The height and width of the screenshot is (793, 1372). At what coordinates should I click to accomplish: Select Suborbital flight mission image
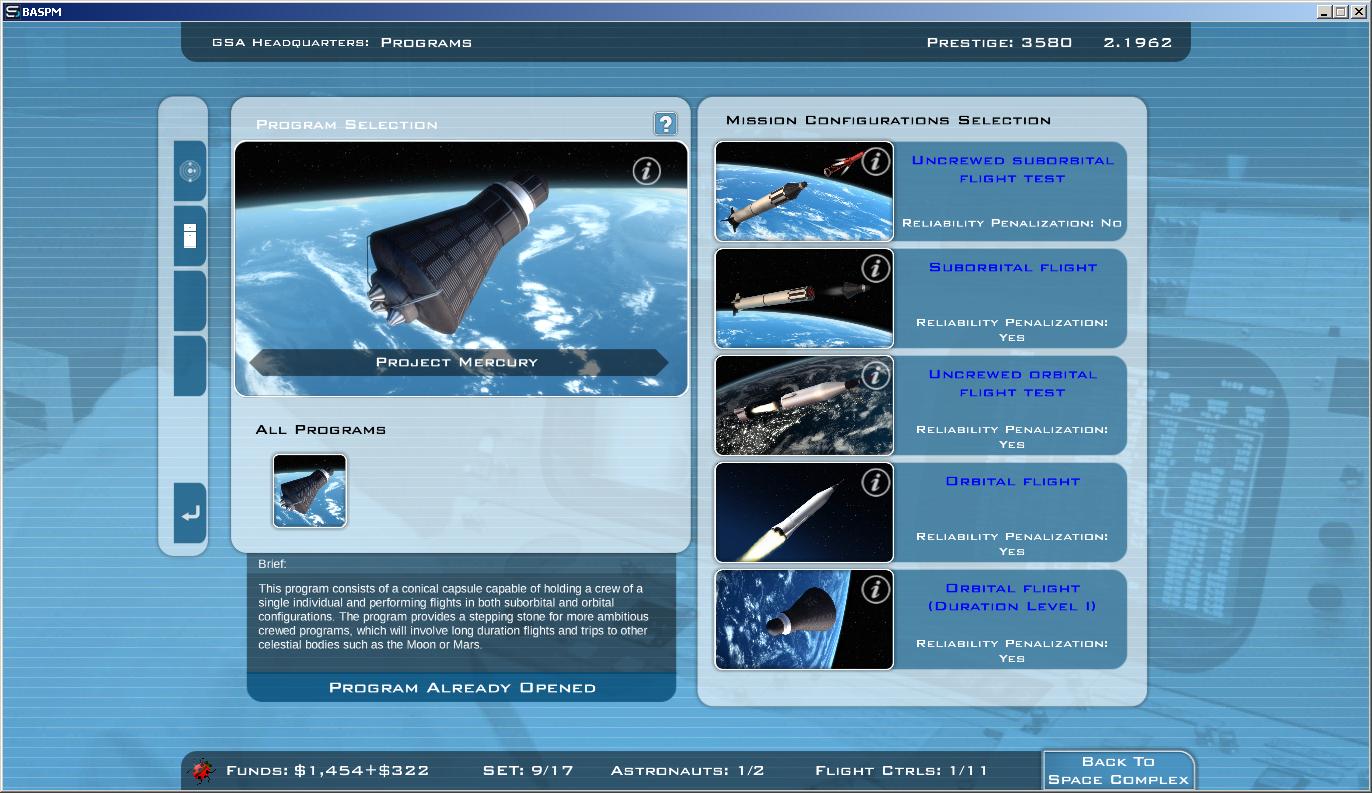pos(804,298)
